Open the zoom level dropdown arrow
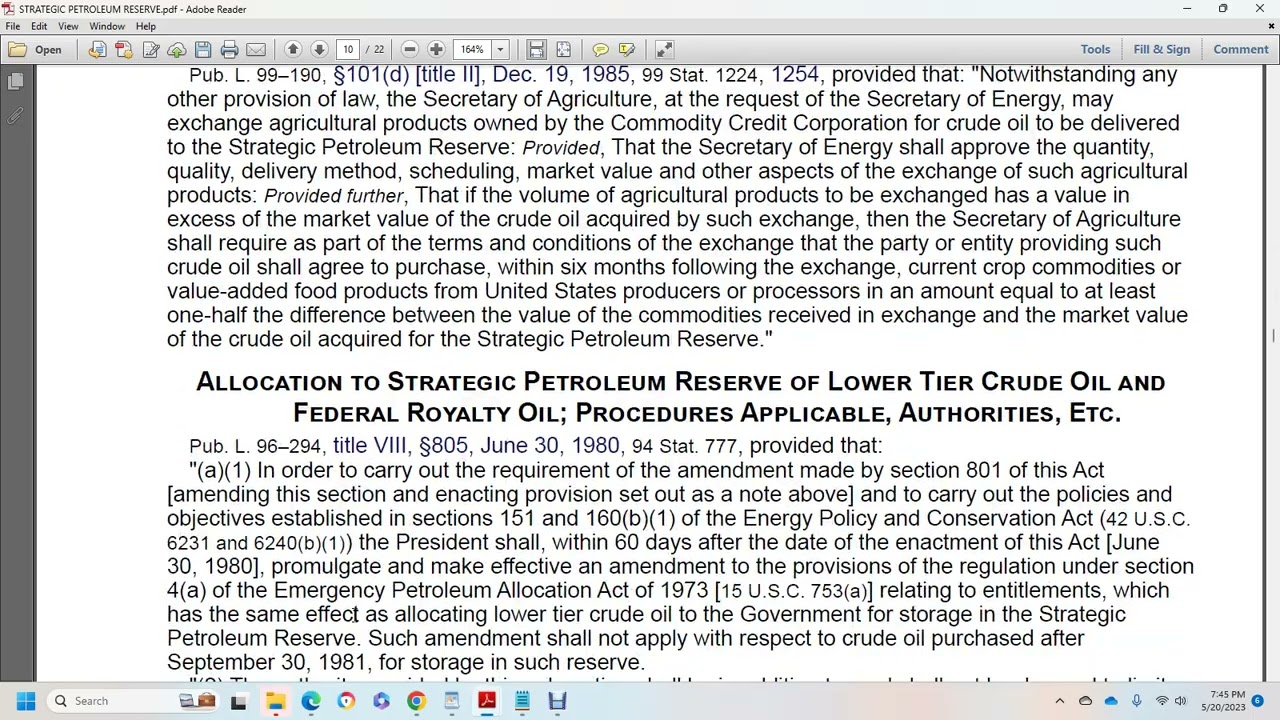 (x=500, y=49)
